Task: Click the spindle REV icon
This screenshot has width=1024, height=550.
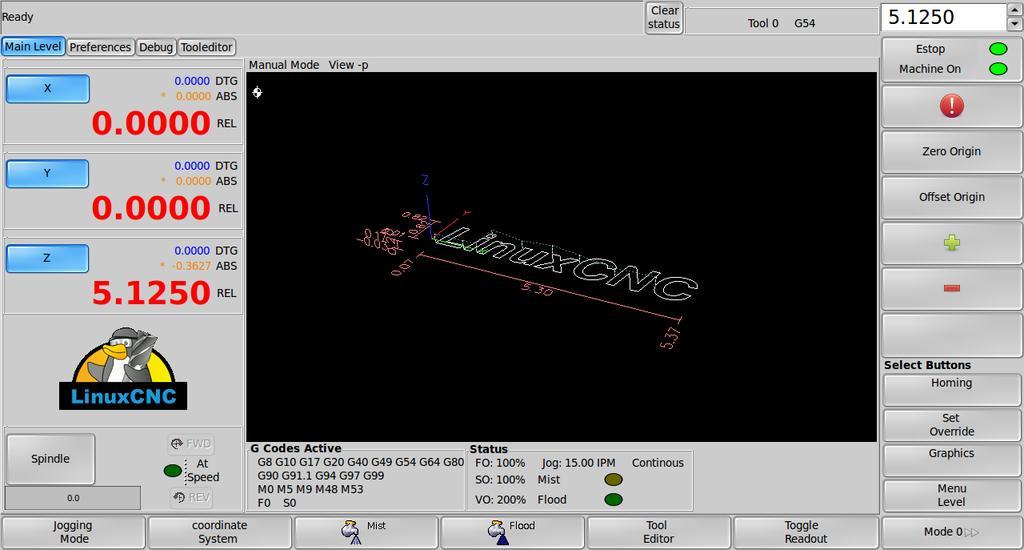Action: [191, 497]
